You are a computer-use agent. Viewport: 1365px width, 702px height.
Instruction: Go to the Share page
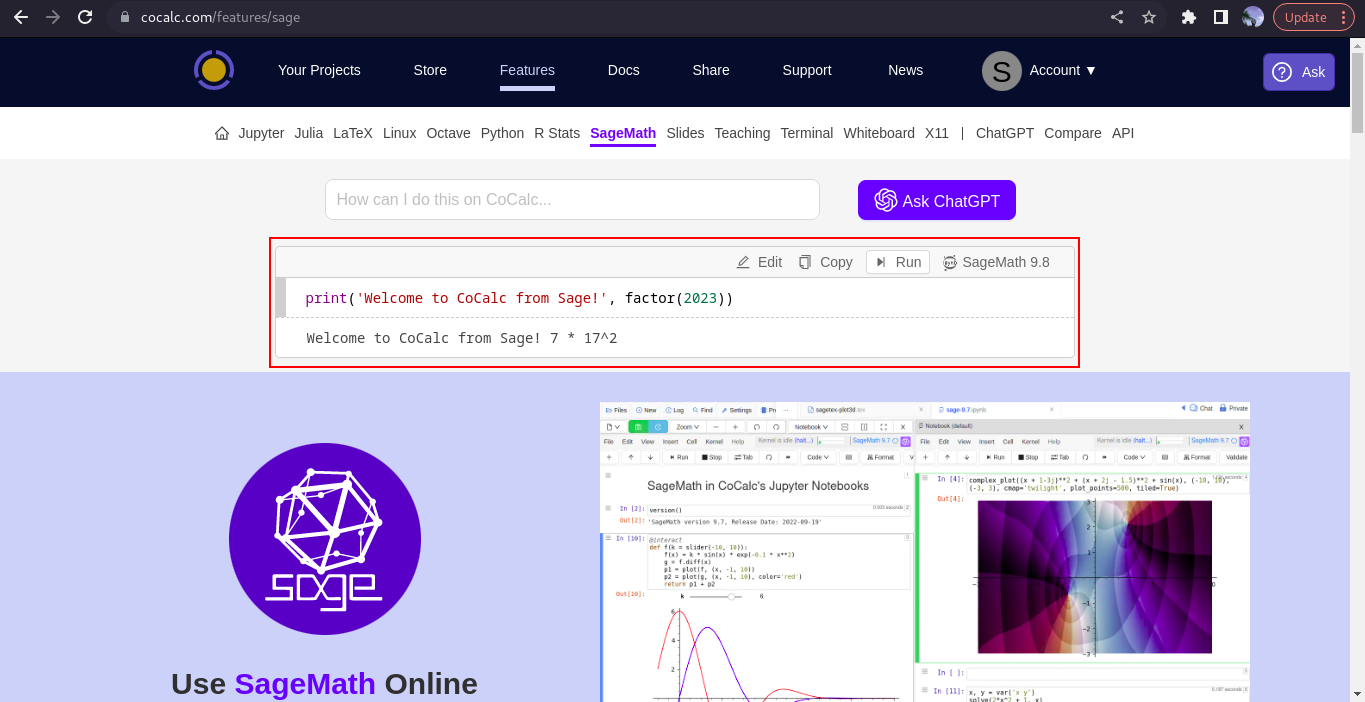tap(711, 70)
